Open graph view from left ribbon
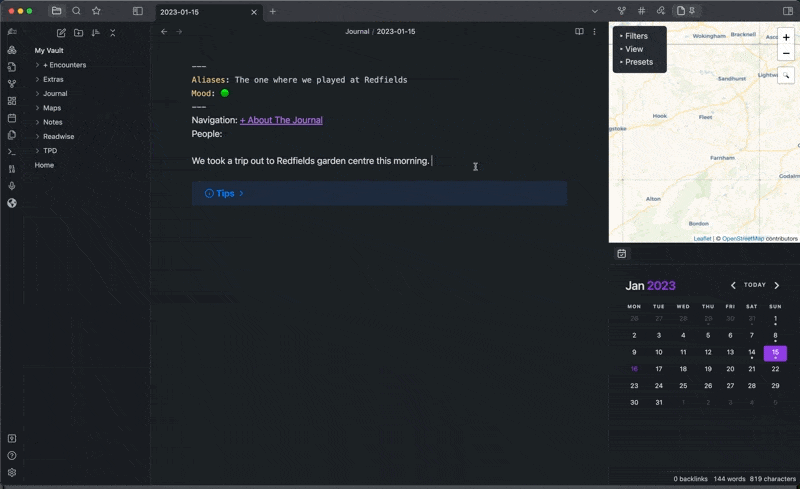This screenshot has height=489, width=800. [x=12, y=84]
